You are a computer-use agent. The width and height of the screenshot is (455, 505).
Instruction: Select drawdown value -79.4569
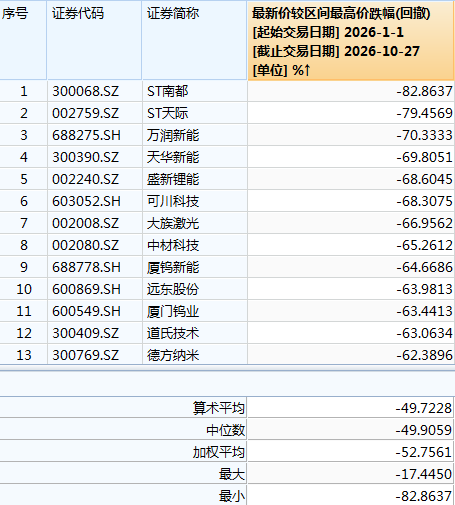424,113
